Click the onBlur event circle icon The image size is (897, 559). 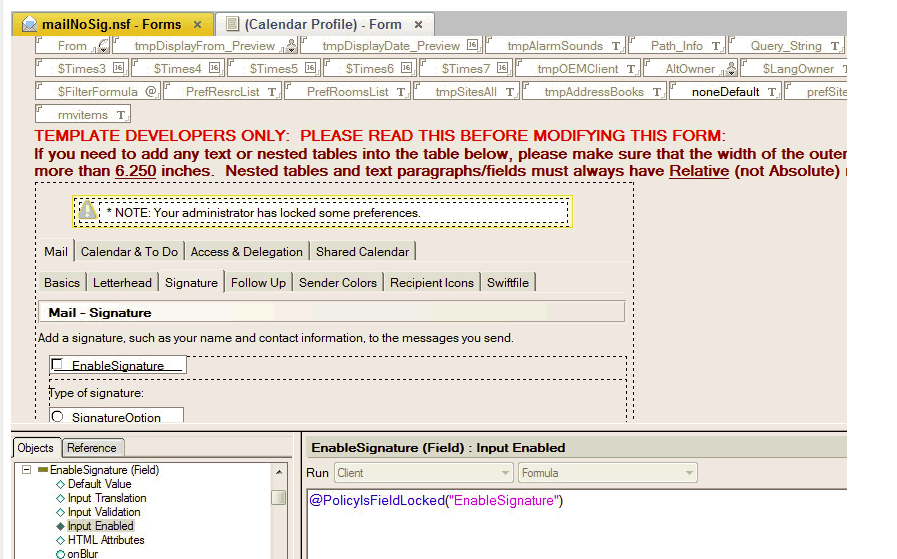(x=60, y=554)
